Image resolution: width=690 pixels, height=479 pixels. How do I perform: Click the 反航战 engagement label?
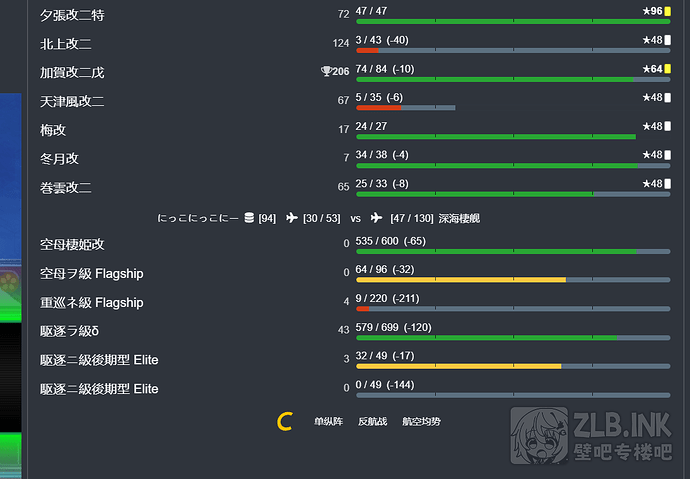coord(372,421)
